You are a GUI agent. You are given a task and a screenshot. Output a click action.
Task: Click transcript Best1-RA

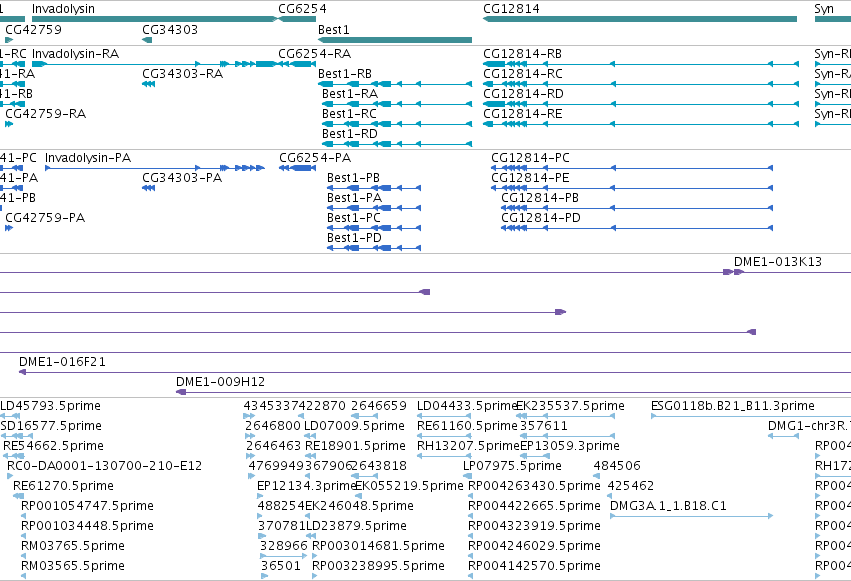tap(397, 104)
